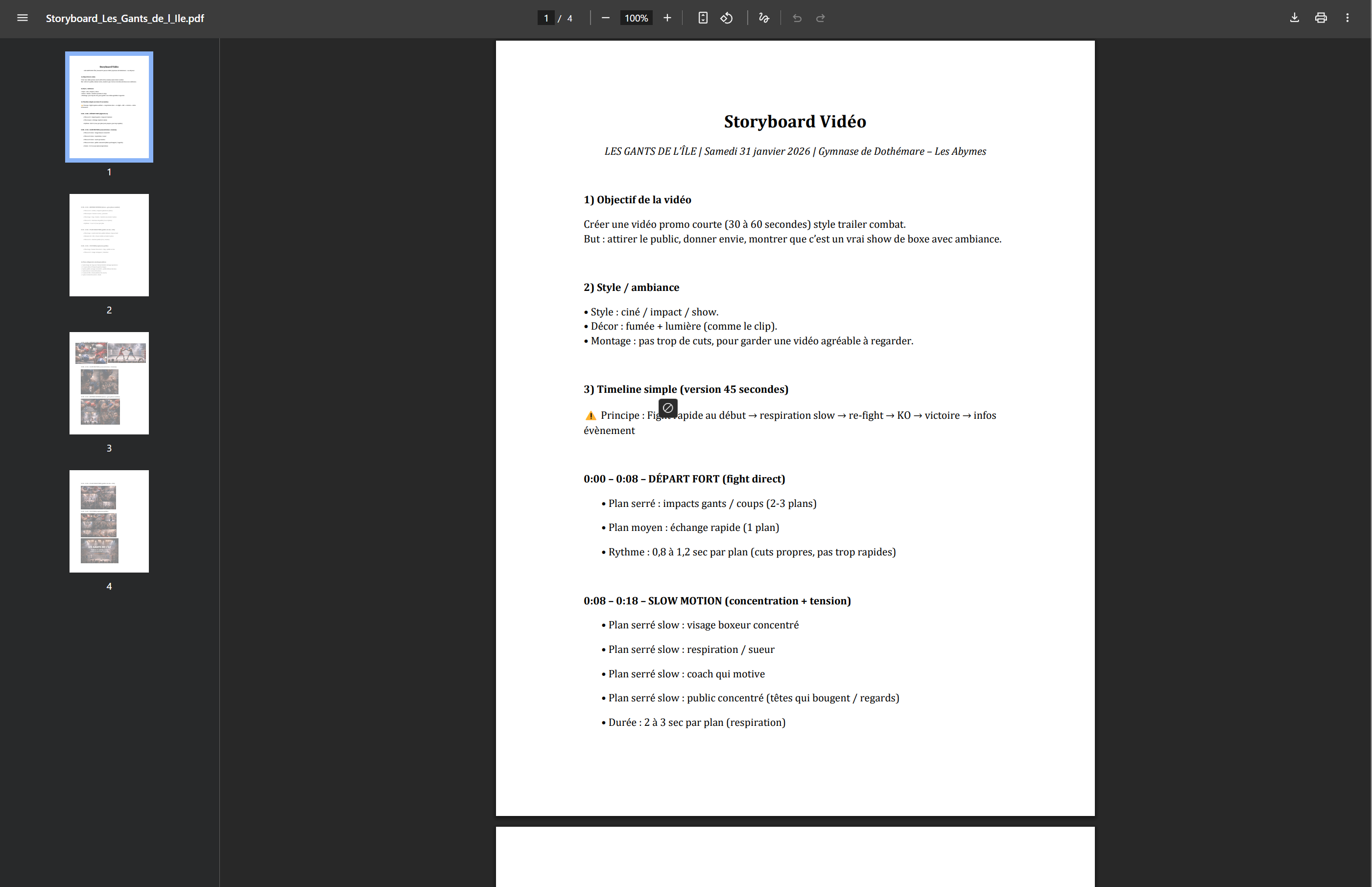Screen dimensions: 1372x887
Task: Click the zoom in plus icon
Action: coord(667,18)
